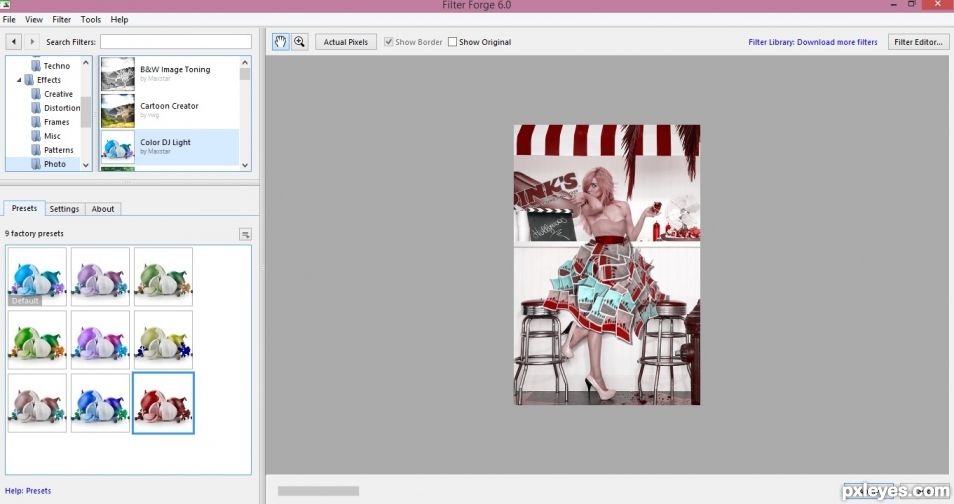Viewport: 954px width, 504px height.
Task: Click the Techno folder icon
Action: click(x=36, y=66)
